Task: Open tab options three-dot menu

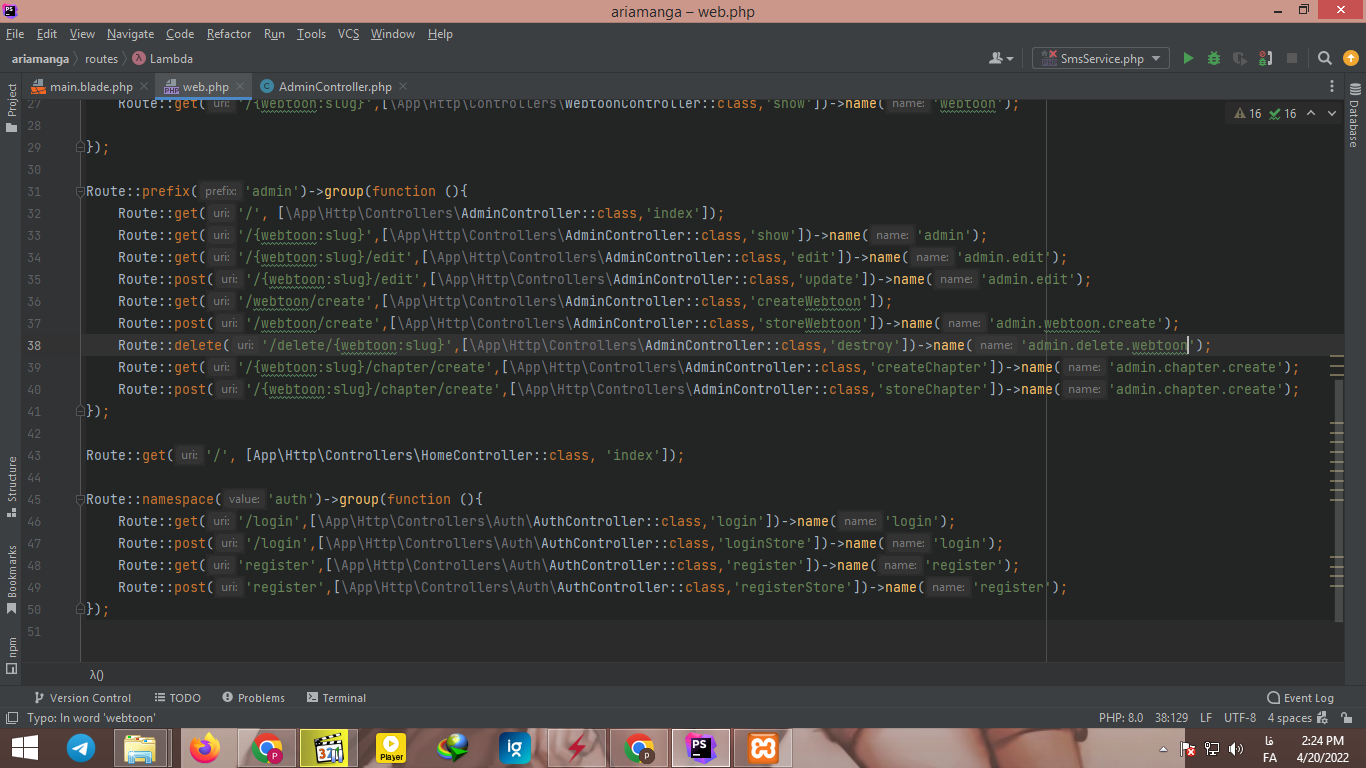Action: (1331, 87)
